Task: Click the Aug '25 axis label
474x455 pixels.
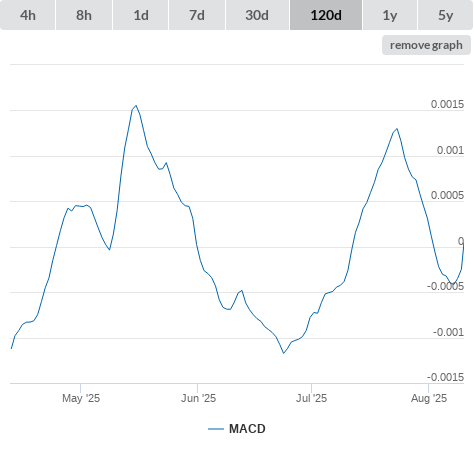Action: click(429, 398)
